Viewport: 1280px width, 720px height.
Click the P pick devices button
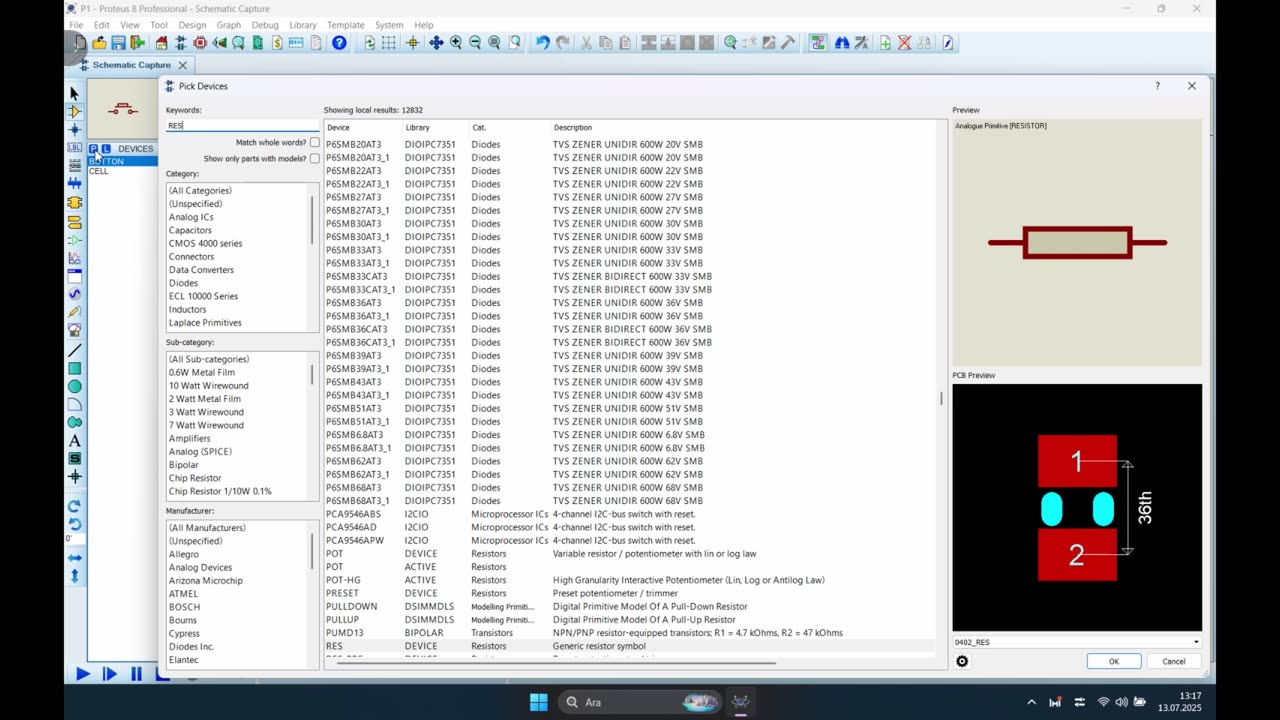click(x=94, y=149)
